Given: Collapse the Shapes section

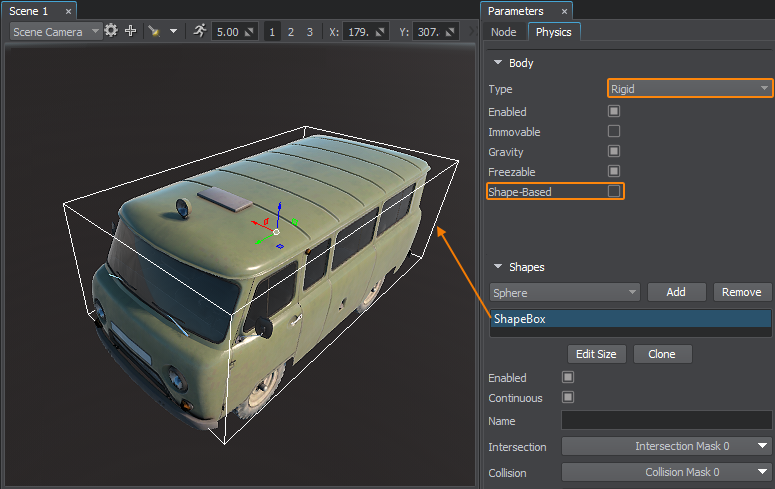Looking at the screenshot, I should pyautogui.click(x=498, y=267).
